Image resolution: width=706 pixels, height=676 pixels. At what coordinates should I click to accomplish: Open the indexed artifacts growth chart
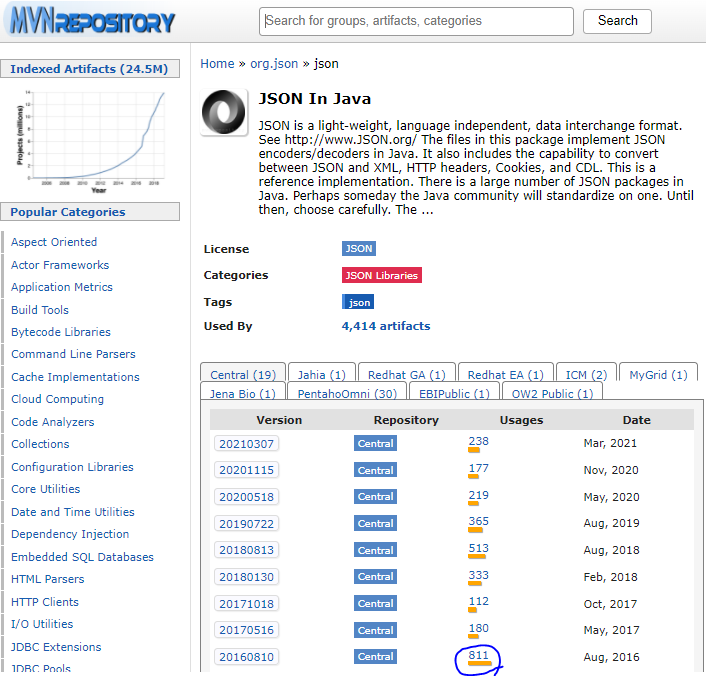[x=91, y=141]
